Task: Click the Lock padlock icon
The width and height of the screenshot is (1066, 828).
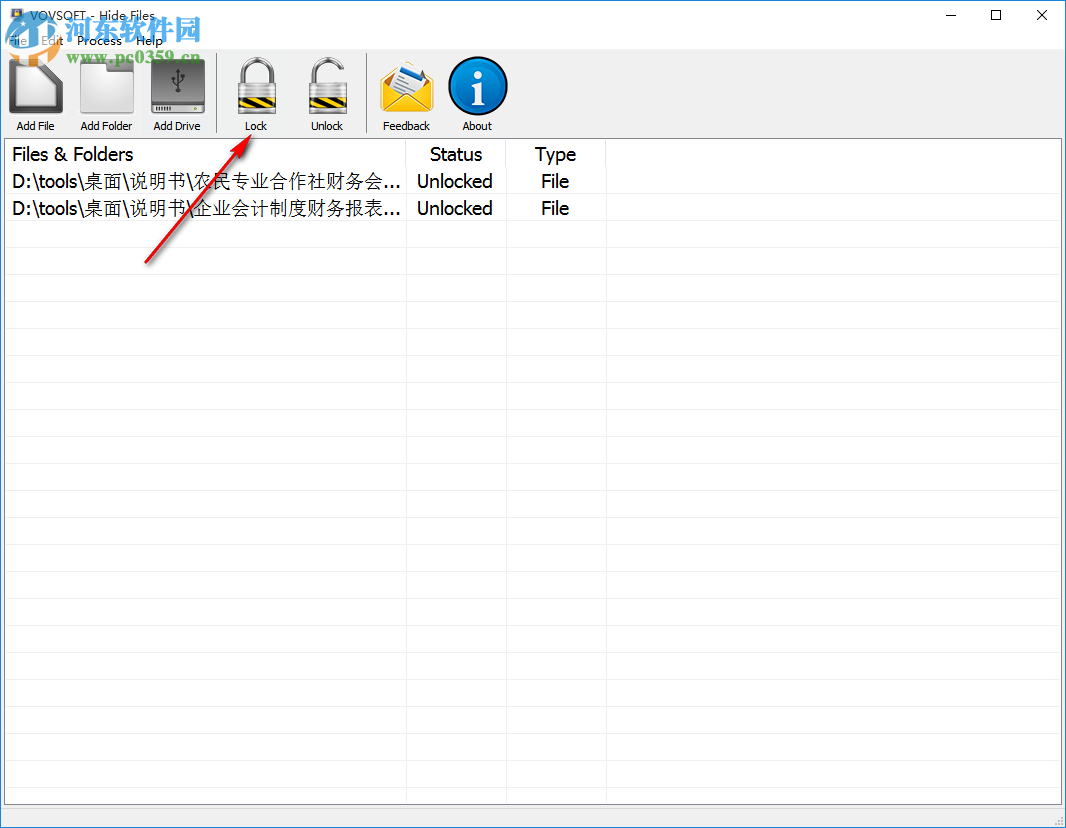Action: pos(256,86)
